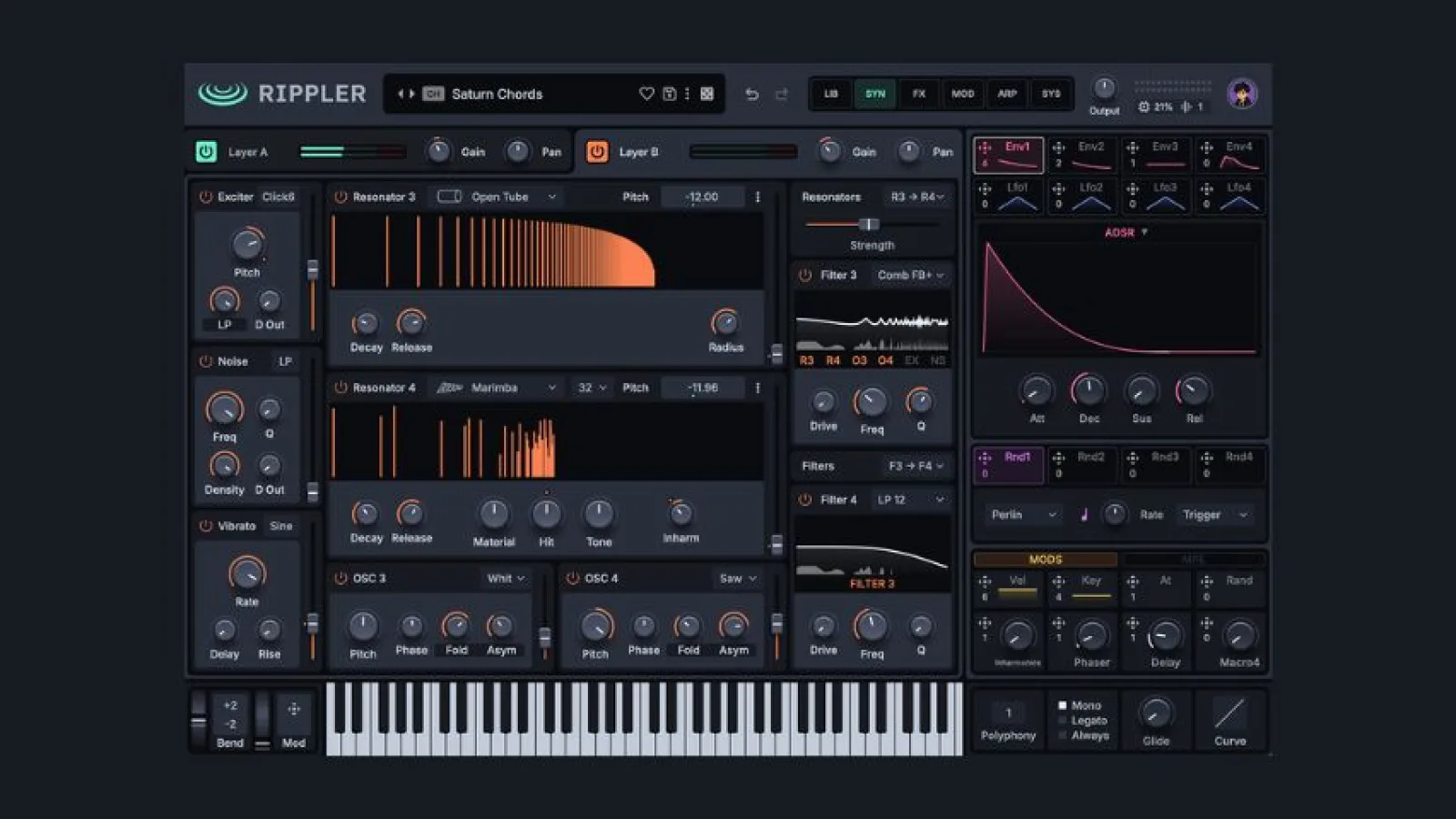Image resolution: width=1456 pixels, height=819 pixels.
Task: Click the Layer A level meter
Action: [x=354, y=151]
